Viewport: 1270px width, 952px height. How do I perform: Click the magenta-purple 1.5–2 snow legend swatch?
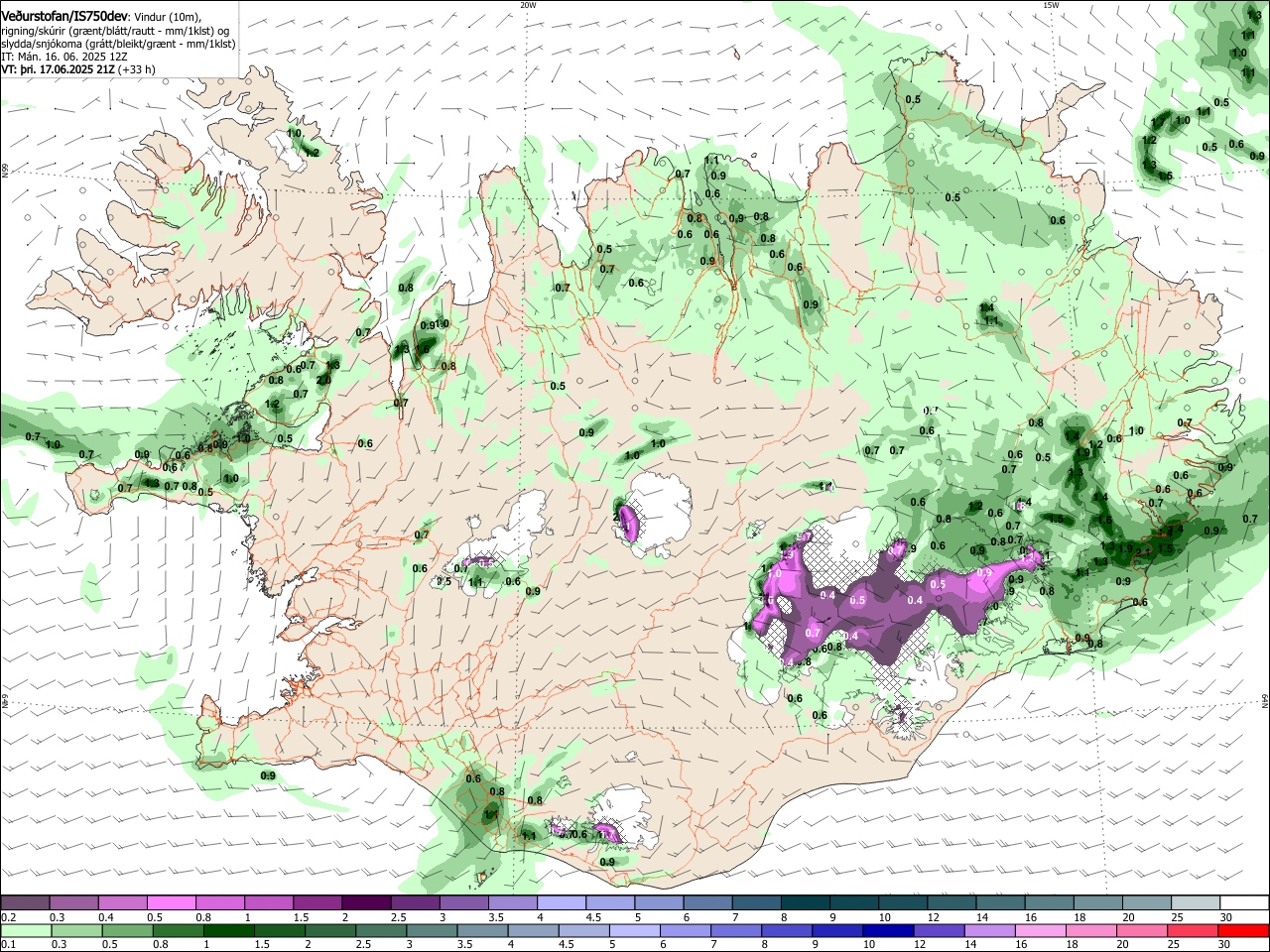[317, 903]
